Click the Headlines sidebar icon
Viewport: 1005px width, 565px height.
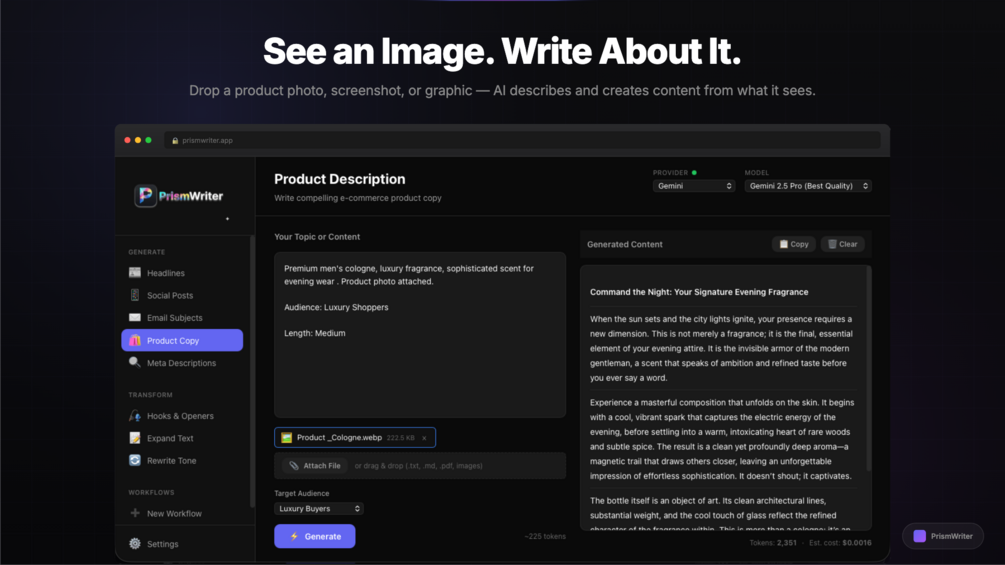pos(135,272)
